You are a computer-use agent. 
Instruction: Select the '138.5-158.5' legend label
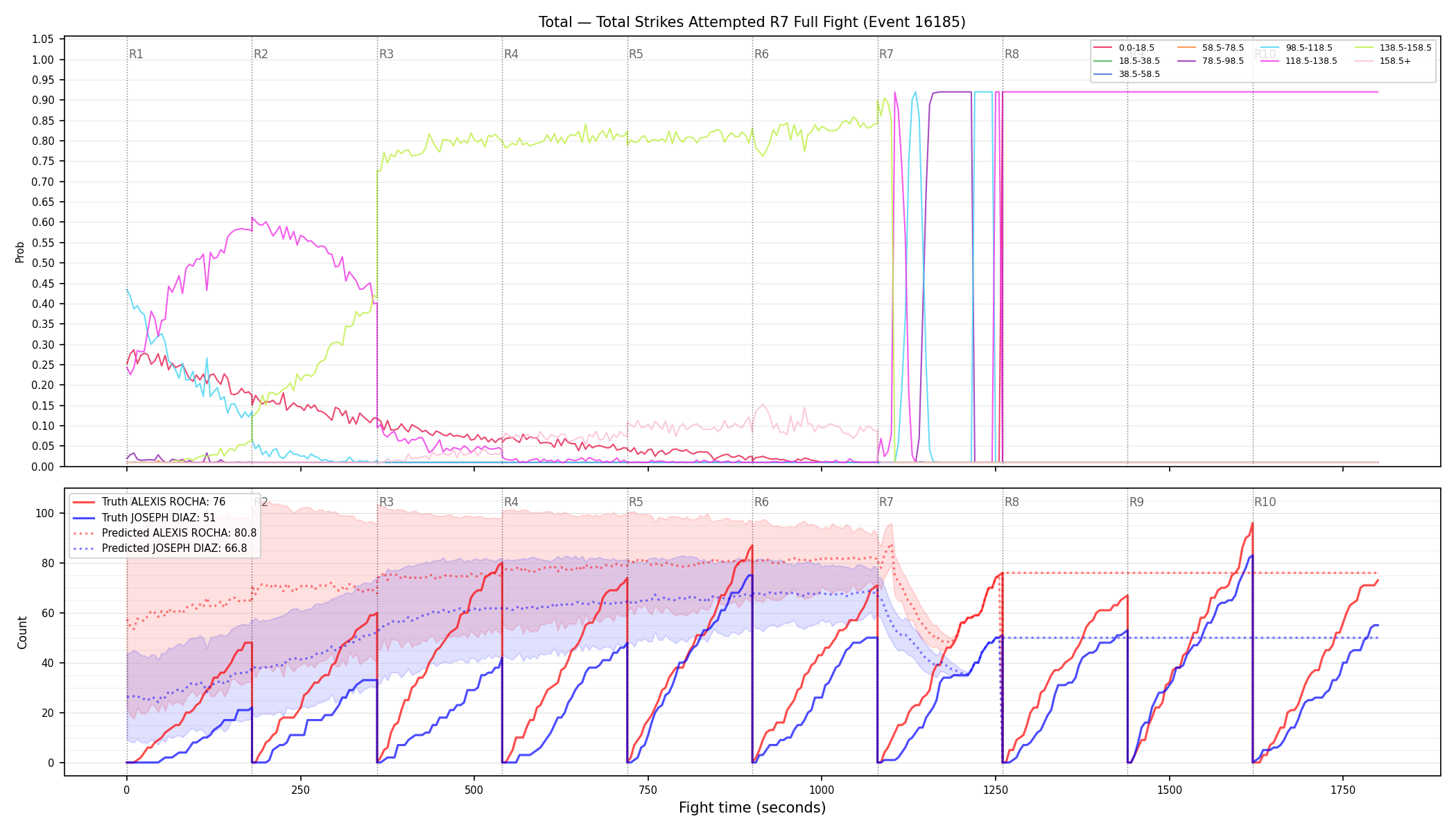click(1405, 48)
